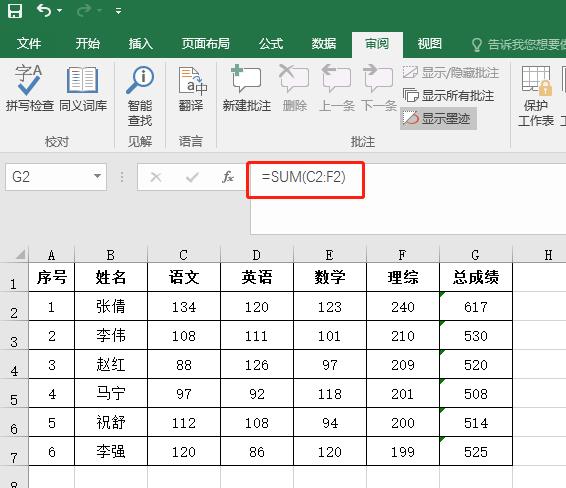The image size is (566, 488).
Task: Toggle 显示墨迹 ink display
Action: coord(438,118)
